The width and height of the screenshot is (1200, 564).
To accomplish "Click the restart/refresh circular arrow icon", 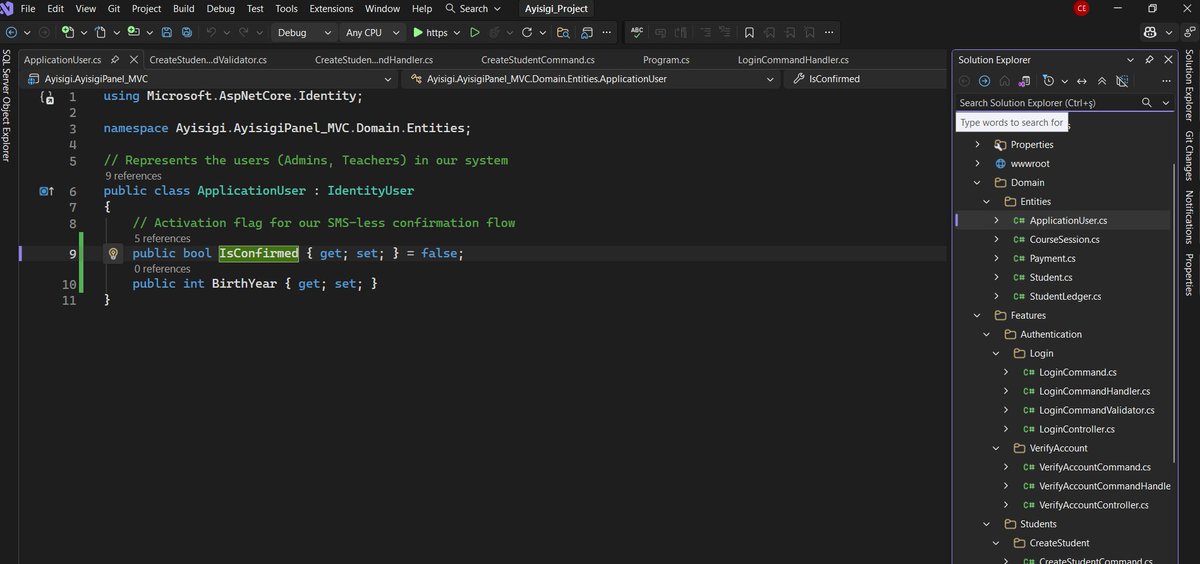I will [526, 32].
